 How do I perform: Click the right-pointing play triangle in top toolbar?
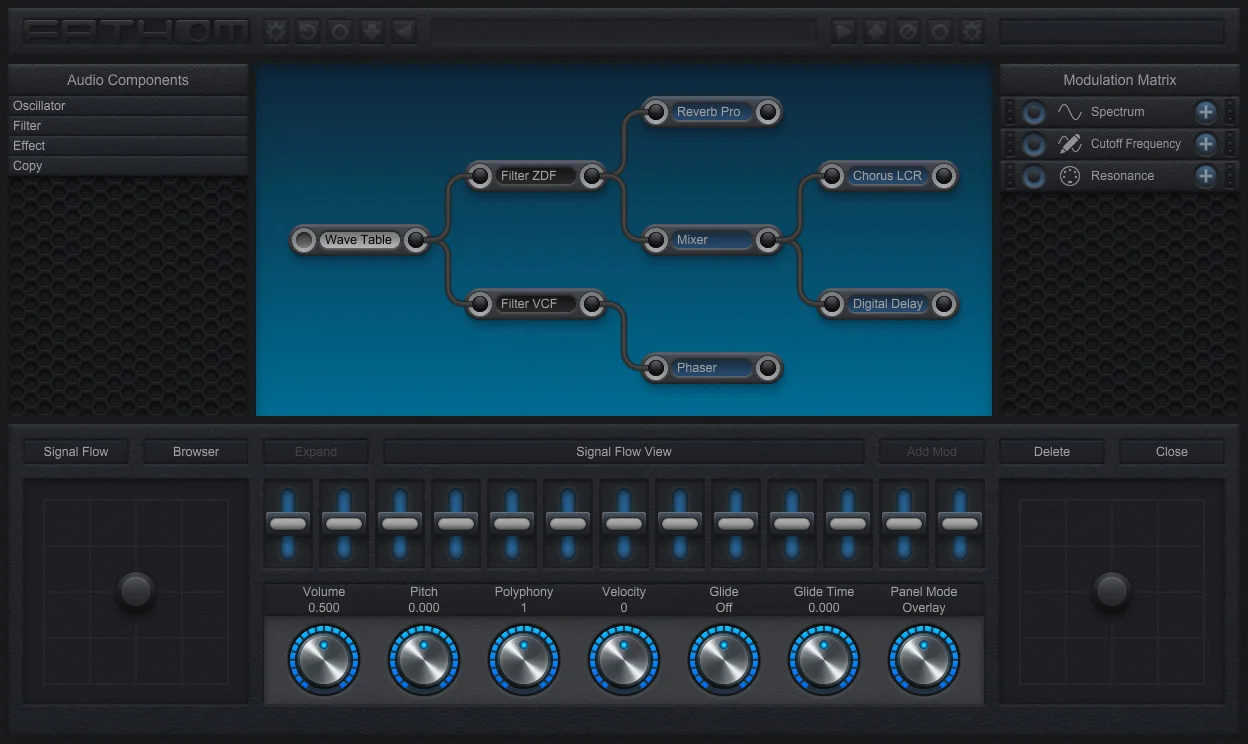click(844, 31)
